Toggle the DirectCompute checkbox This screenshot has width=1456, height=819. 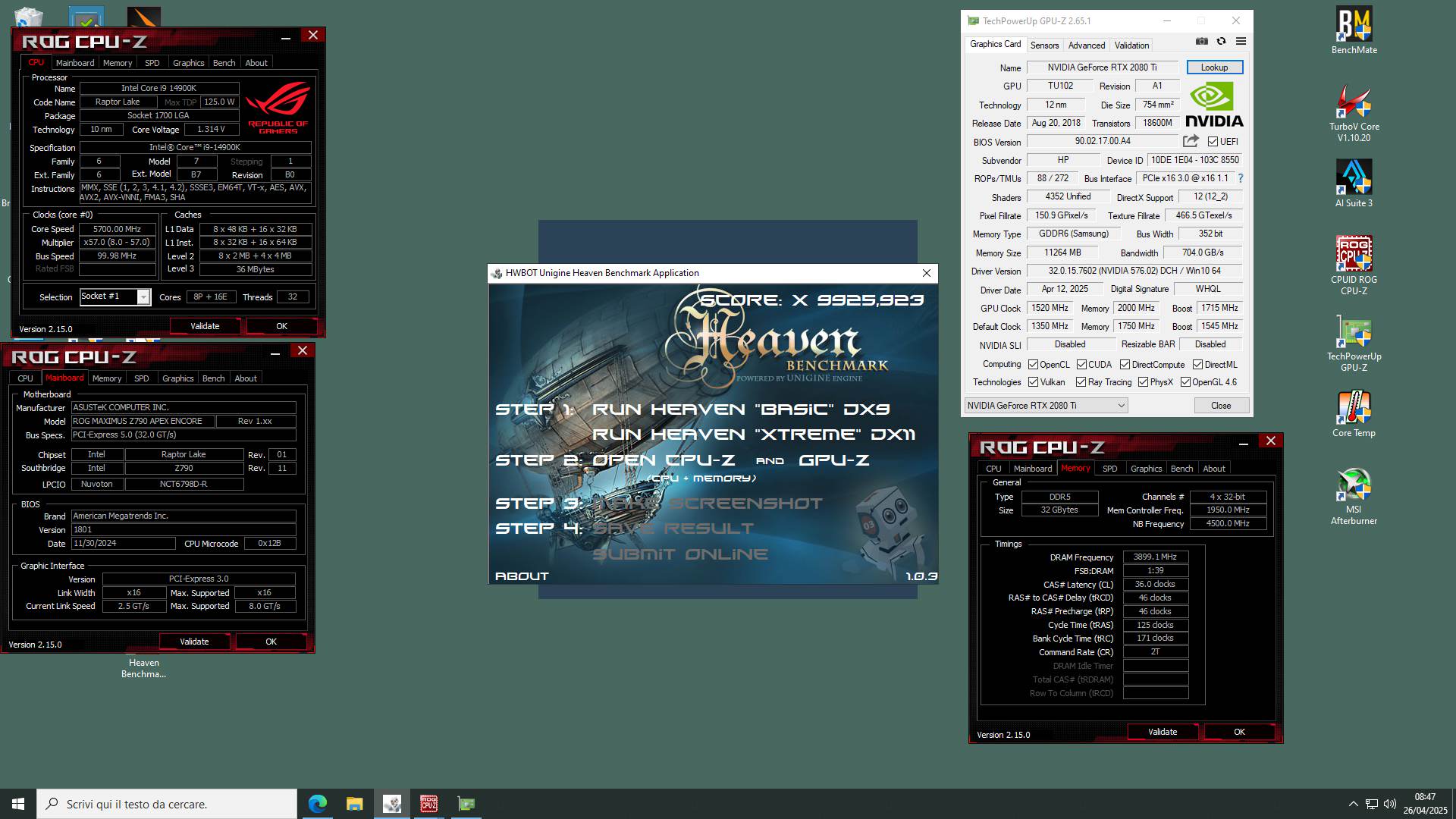1125,365
